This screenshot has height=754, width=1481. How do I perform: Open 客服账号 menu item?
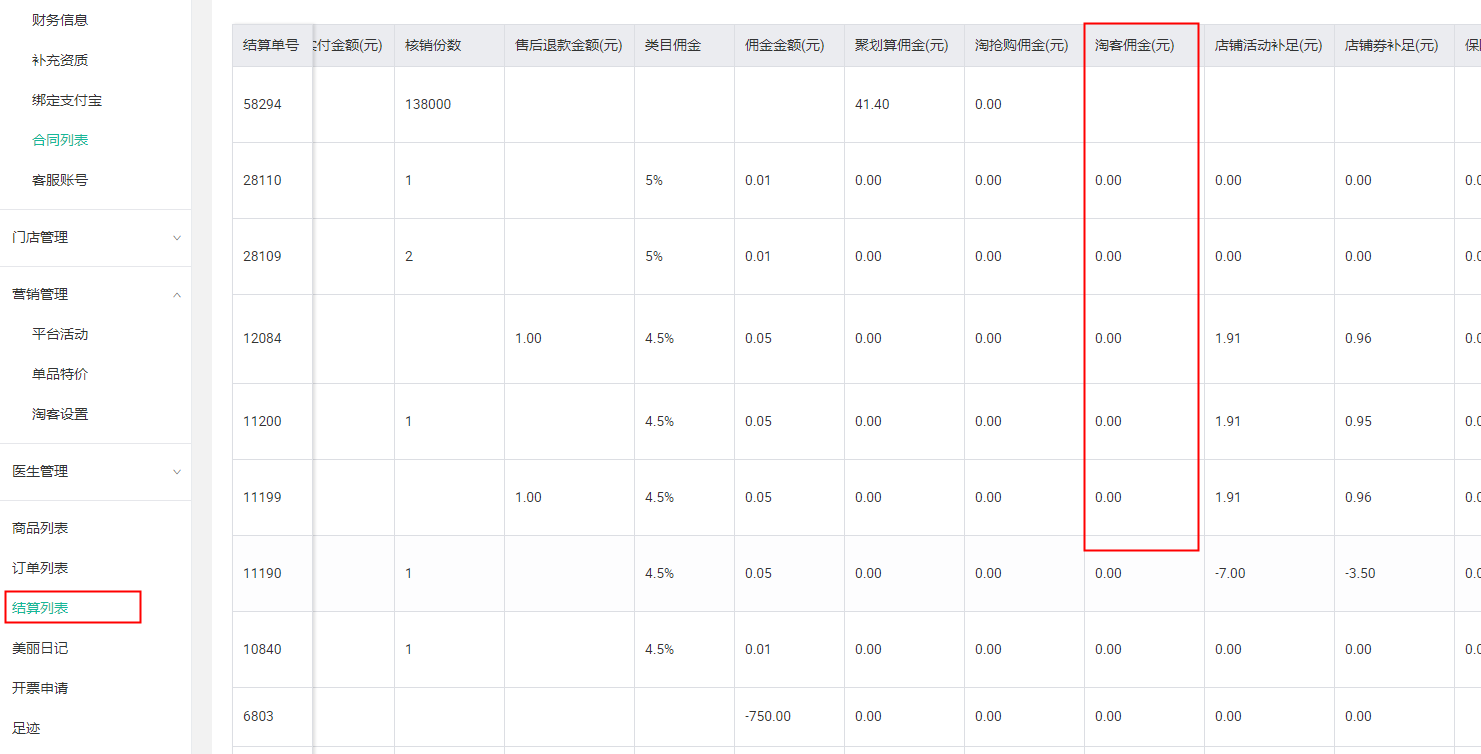tap(60, 180)
